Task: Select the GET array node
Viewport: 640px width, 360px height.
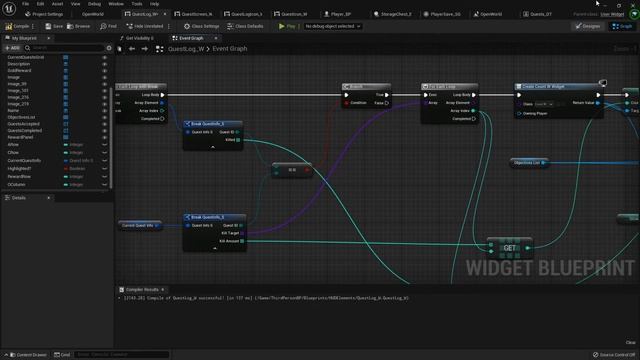Action: click(x=509, y=248)
